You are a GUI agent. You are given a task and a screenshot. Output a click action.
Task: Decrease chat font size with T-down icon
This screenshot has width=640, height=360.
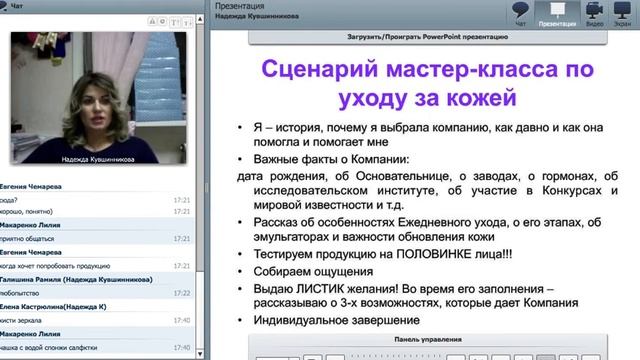point(187,22)
